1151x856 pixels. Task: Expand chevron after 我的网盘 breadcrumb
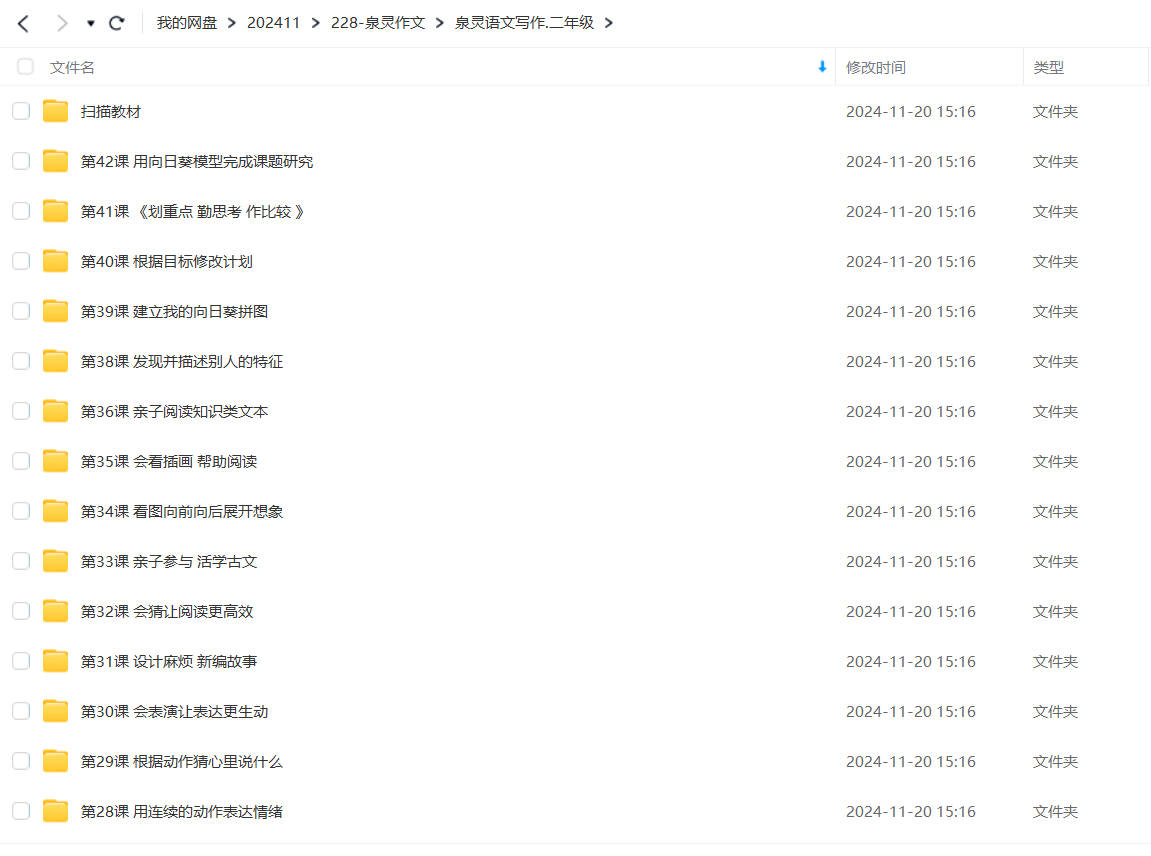click(x=232, y=23)
